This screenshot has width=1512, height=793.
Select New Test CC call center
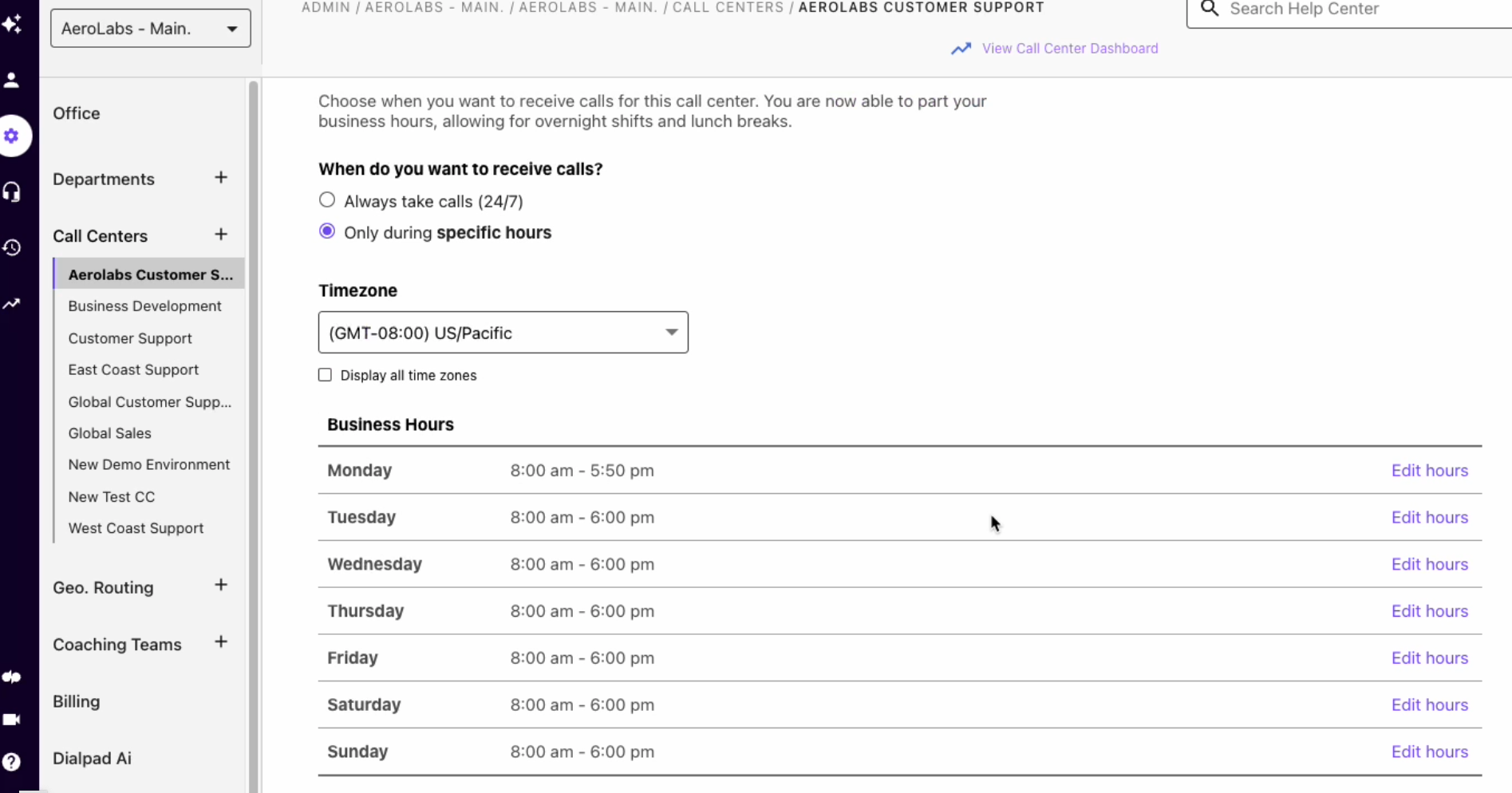click(x=112, y=496)
